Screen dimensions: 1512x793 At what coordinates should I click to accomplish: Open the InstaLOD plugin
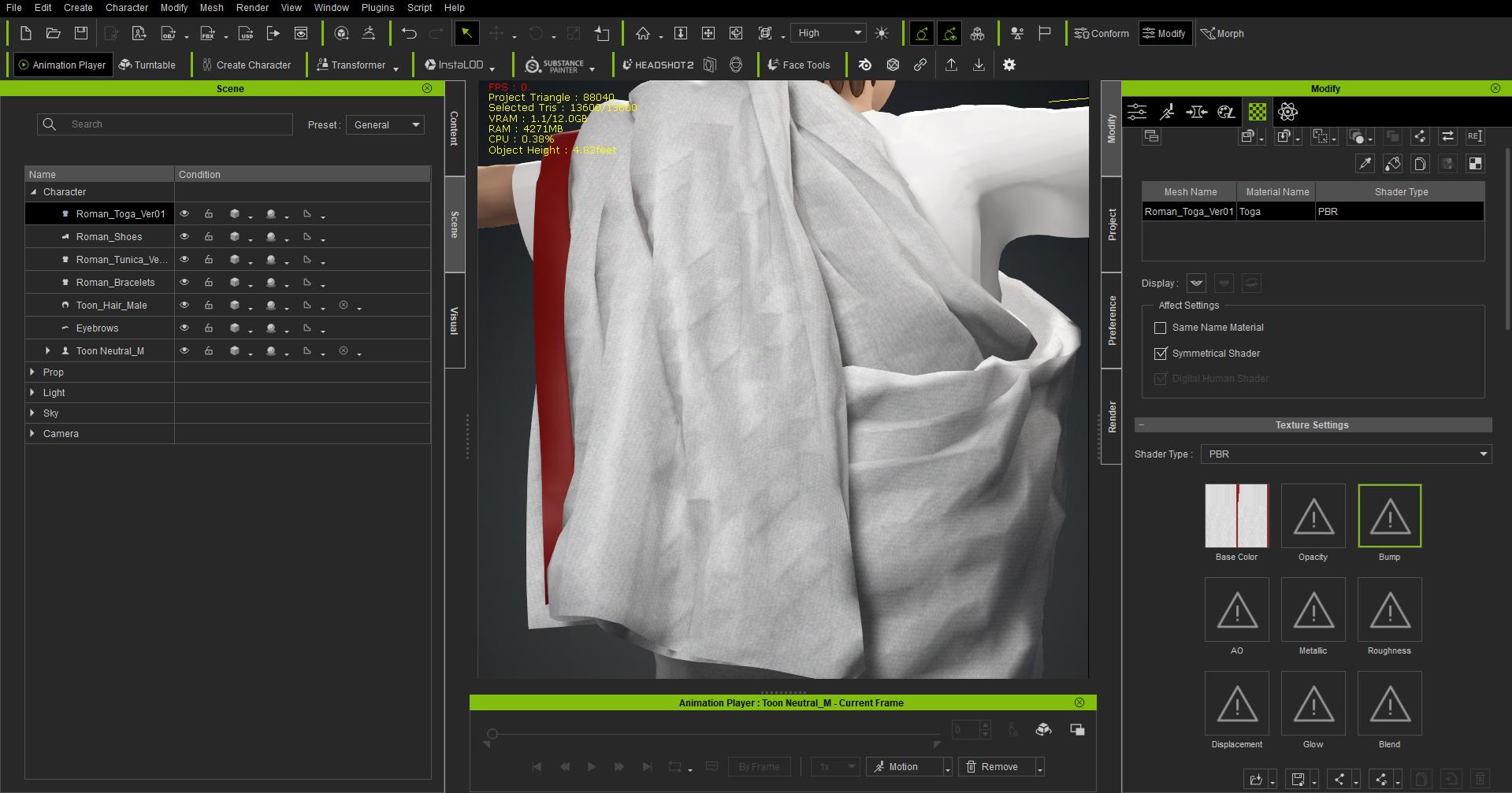(455, 65)
